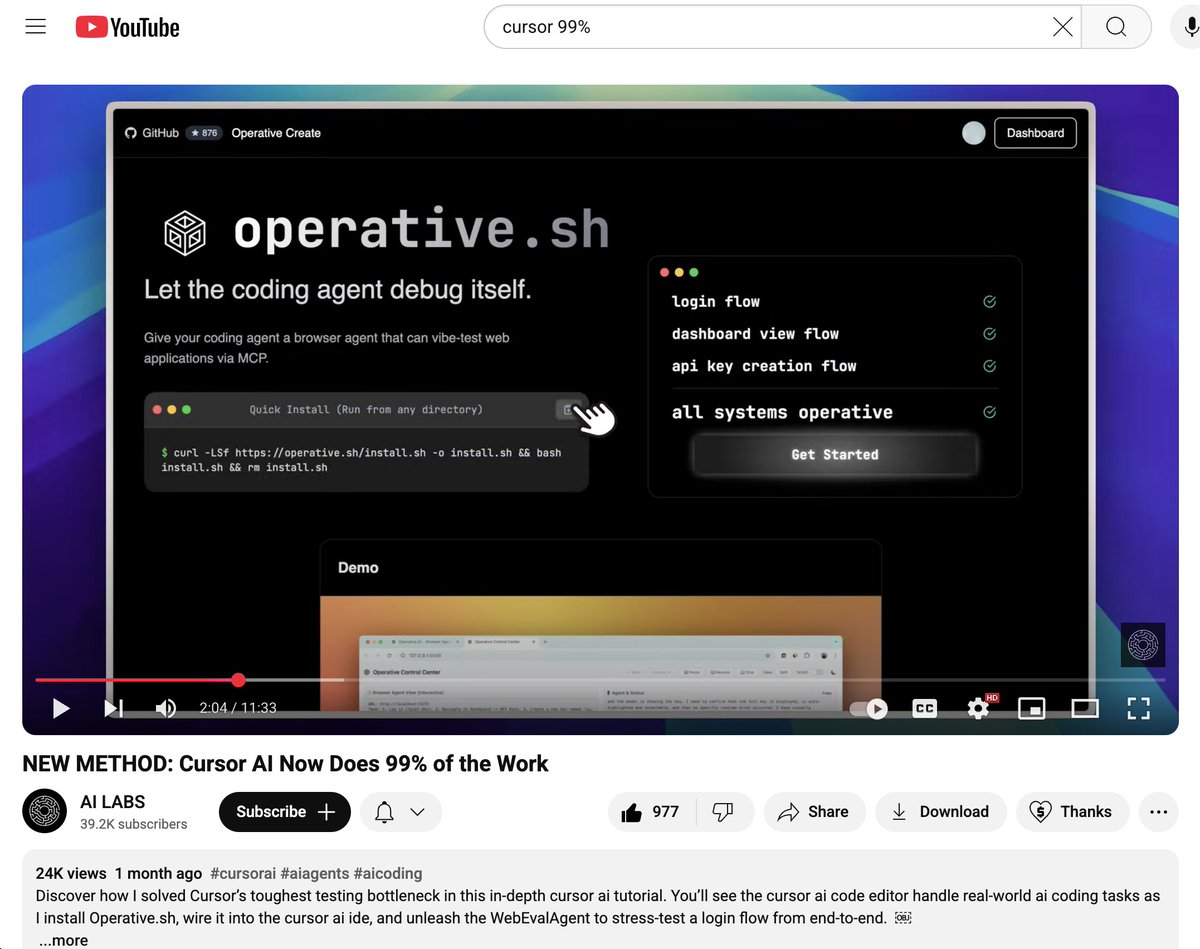Click the 'dashboard view flow' row
This screenshot has height=949, width=1200.
(x=834, y=334)
